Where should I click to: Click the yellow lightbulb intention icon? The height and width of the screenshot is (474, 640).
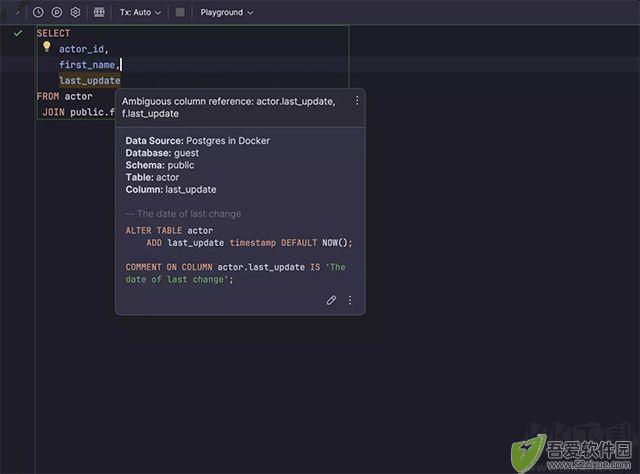pyautogui.click(x=47, y=47)
